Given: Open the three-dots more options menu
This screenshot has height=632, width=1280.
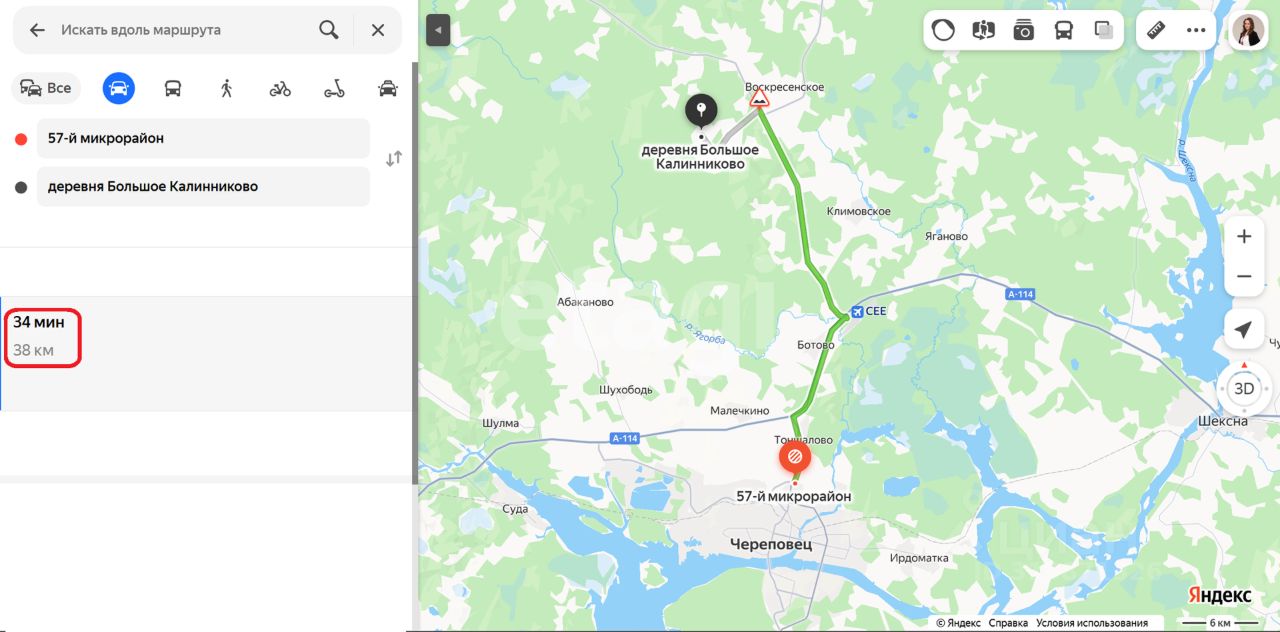Looking at the screenshot, I should click(1196, 30).
